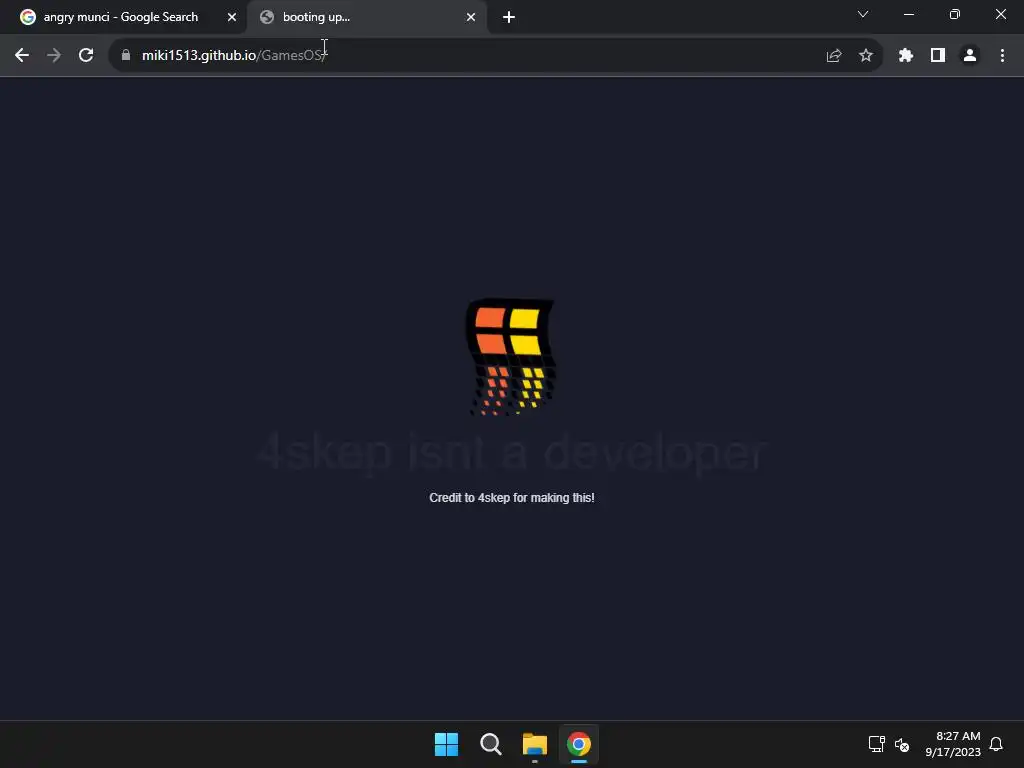
Task: Open the 8:27 AM clock calendar
Action: pos(953,744)
